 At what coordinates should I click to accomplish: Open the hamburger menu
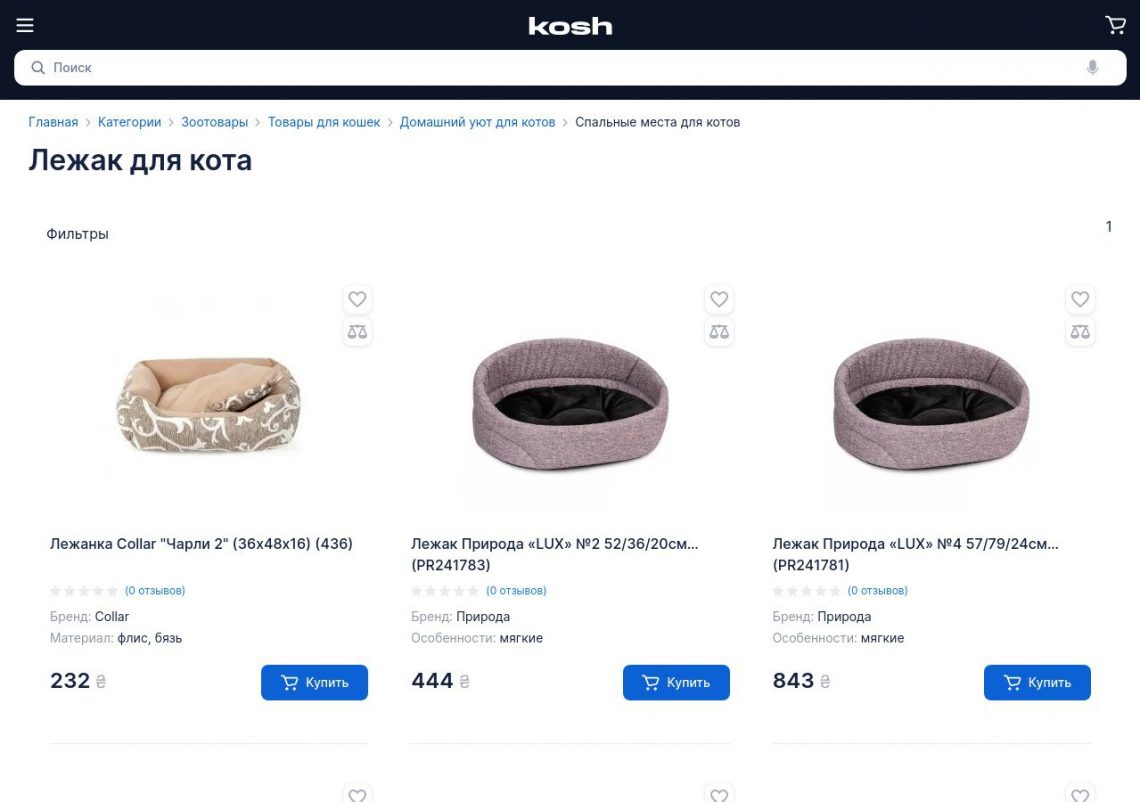coord(25,25)
